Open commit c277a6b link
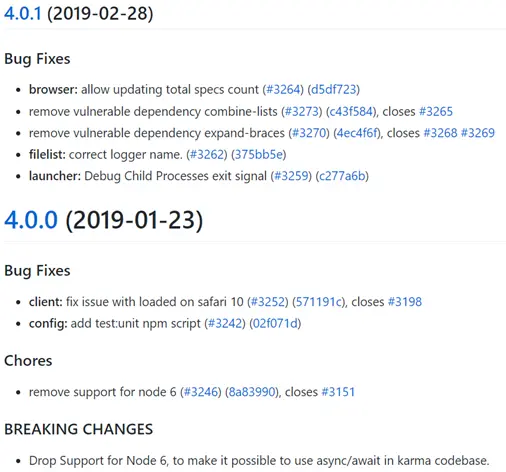Viewport: 506px width, 472px height. coord(342,176)
